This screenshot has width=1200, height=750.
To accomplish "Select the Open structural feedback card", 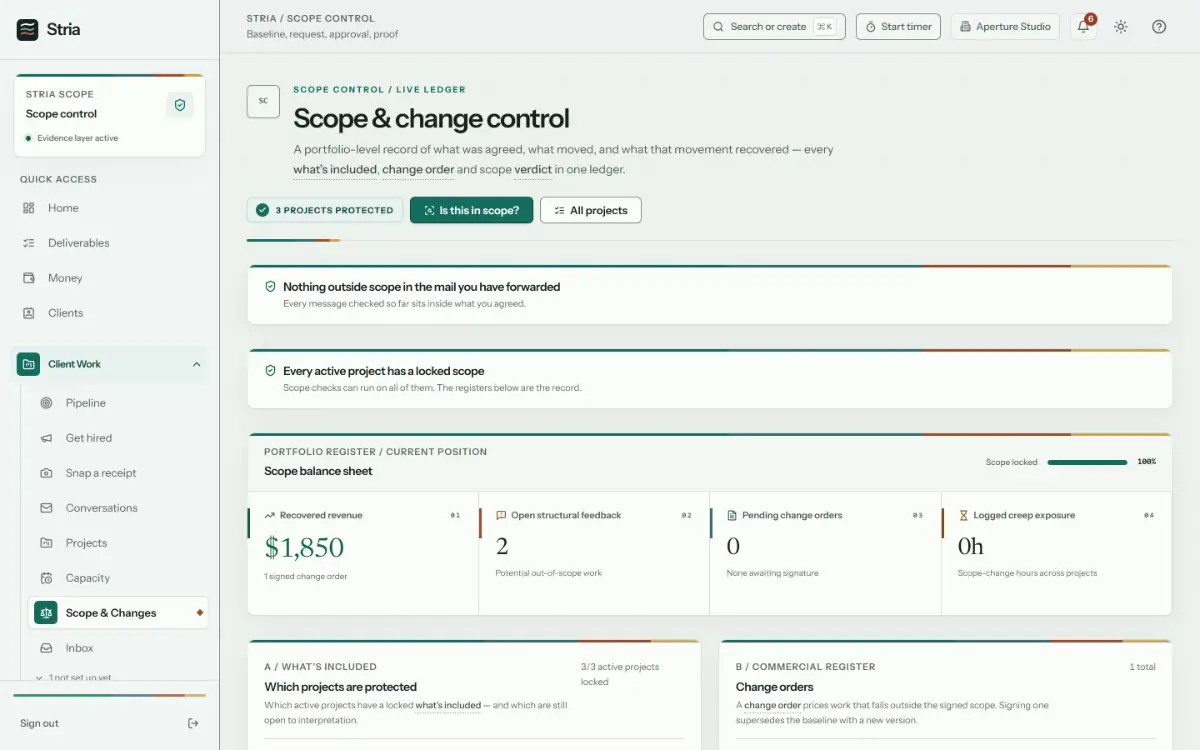I will pos(594,552).
